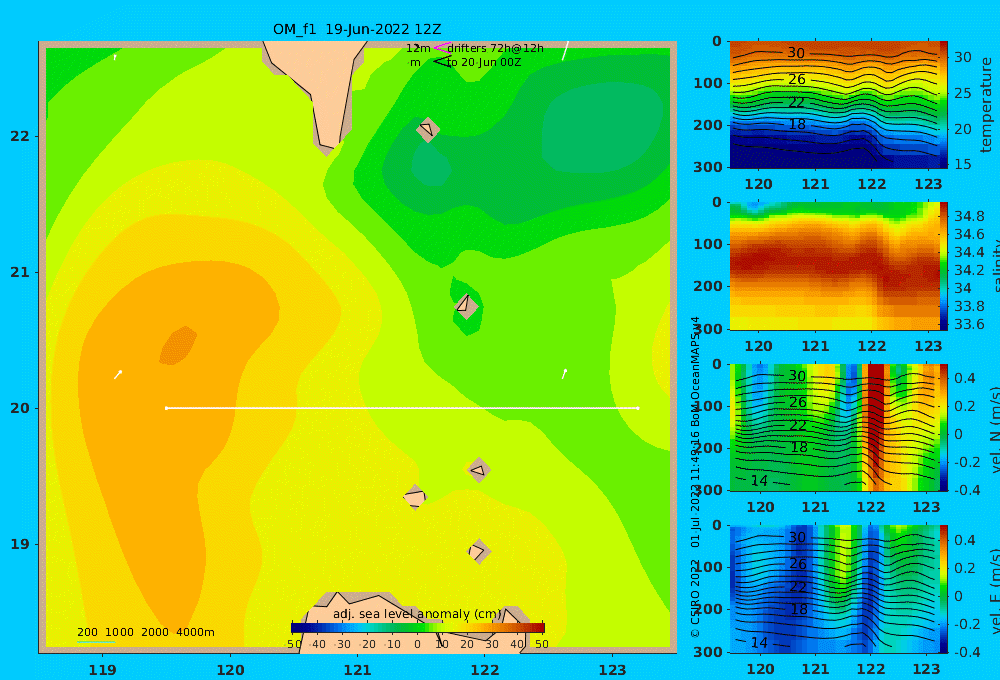The height and width of the screenshot is (680, 1000).
Task: Click latitude tick label 22 on the main map
Action: [x=20, y=136]
